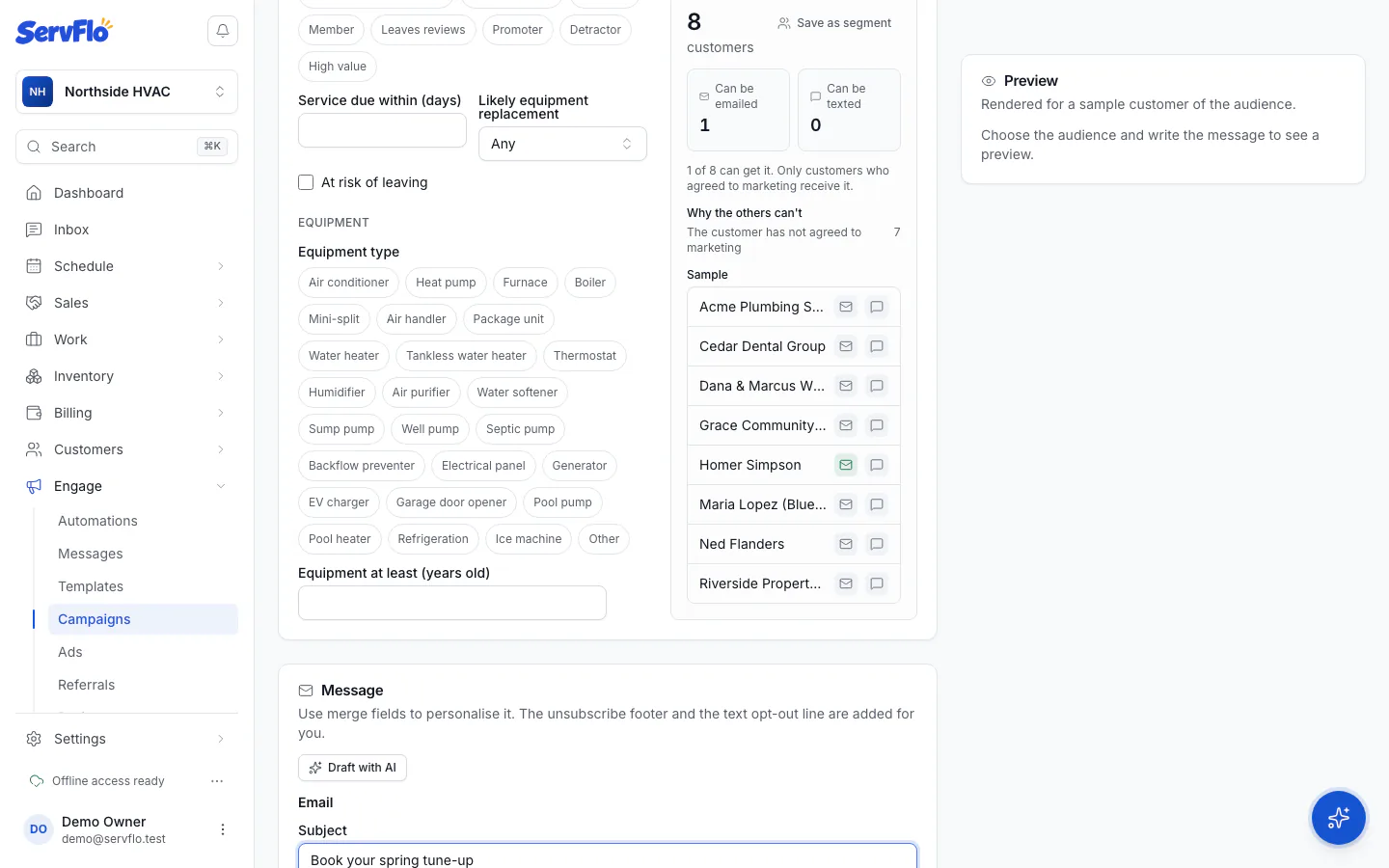Toggle the High value tag chip
The image size is (1389, 868).
pyautogui.click(x=338, y=67)
